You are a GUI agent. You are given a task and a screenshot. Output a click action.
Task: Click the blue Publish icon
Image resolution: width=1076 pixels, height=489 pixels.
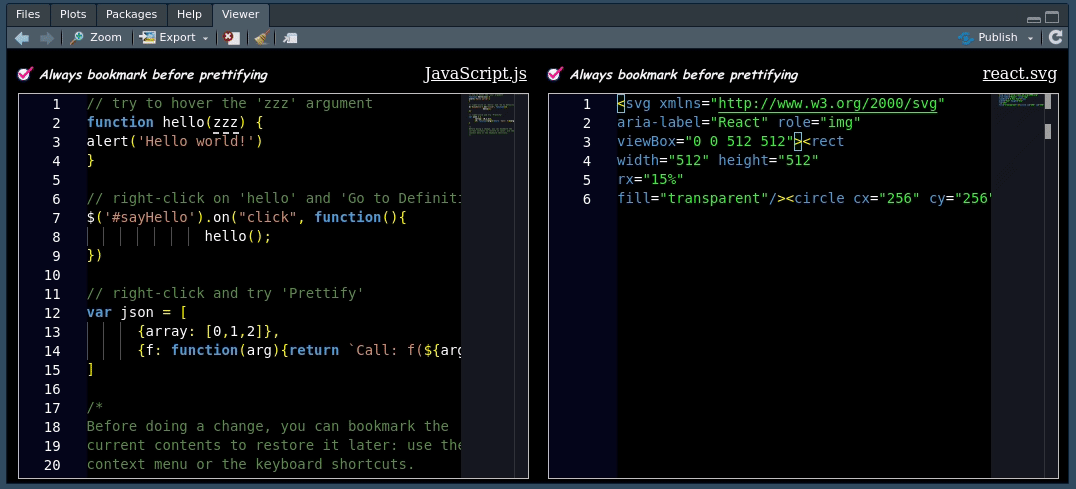965,38
